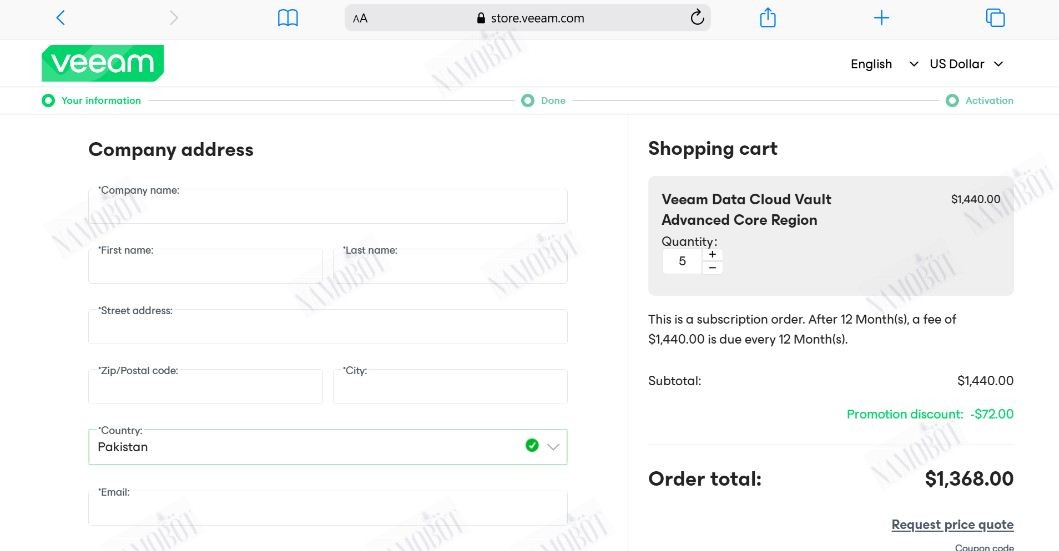
Task: Click the Veeam logo
Action: [x=103, y=63]
